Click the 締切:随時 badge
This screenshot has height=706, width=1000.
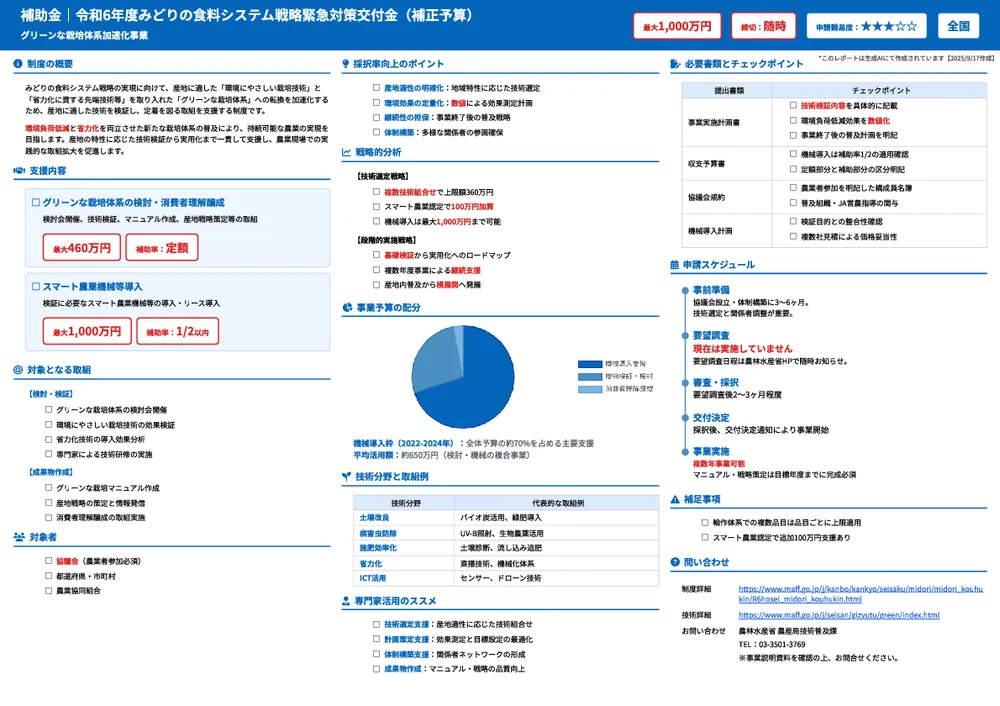point(765,25)
